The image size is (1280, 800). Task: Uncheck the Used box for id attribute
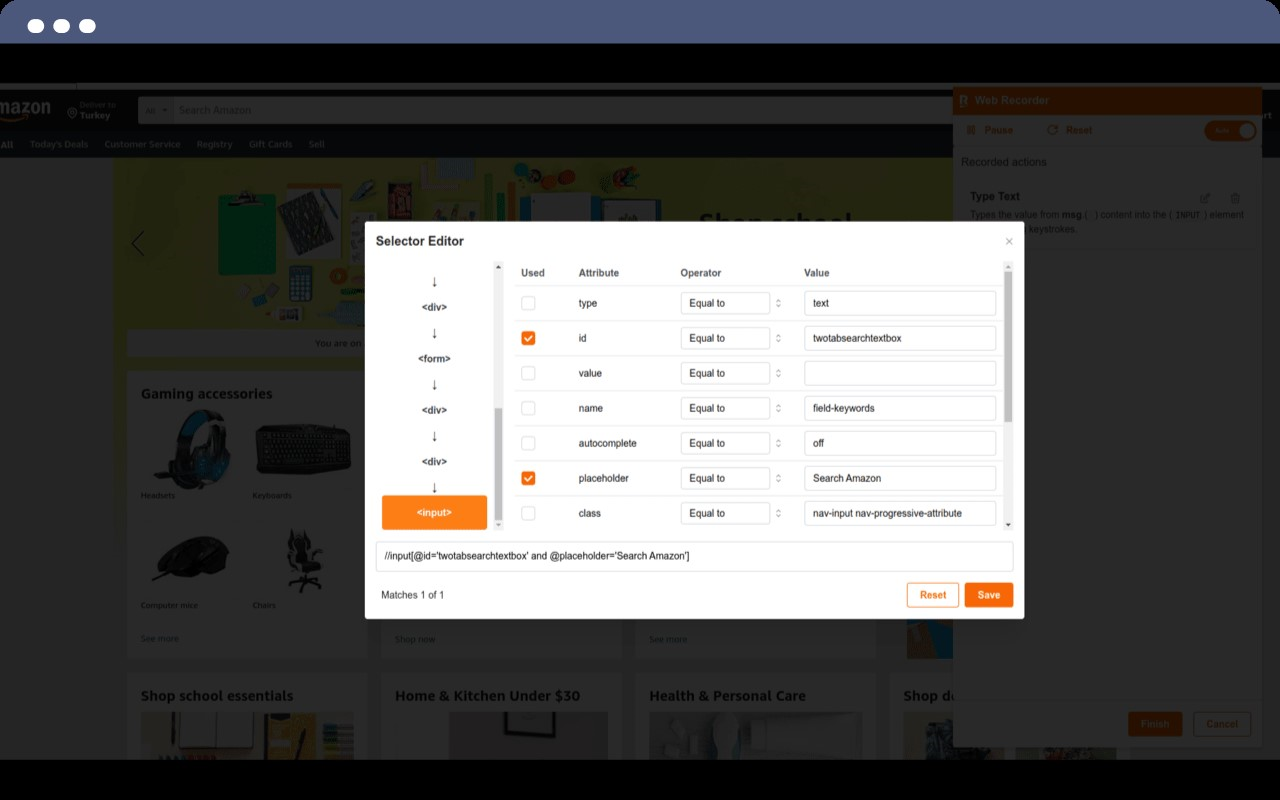coord(528,338)
